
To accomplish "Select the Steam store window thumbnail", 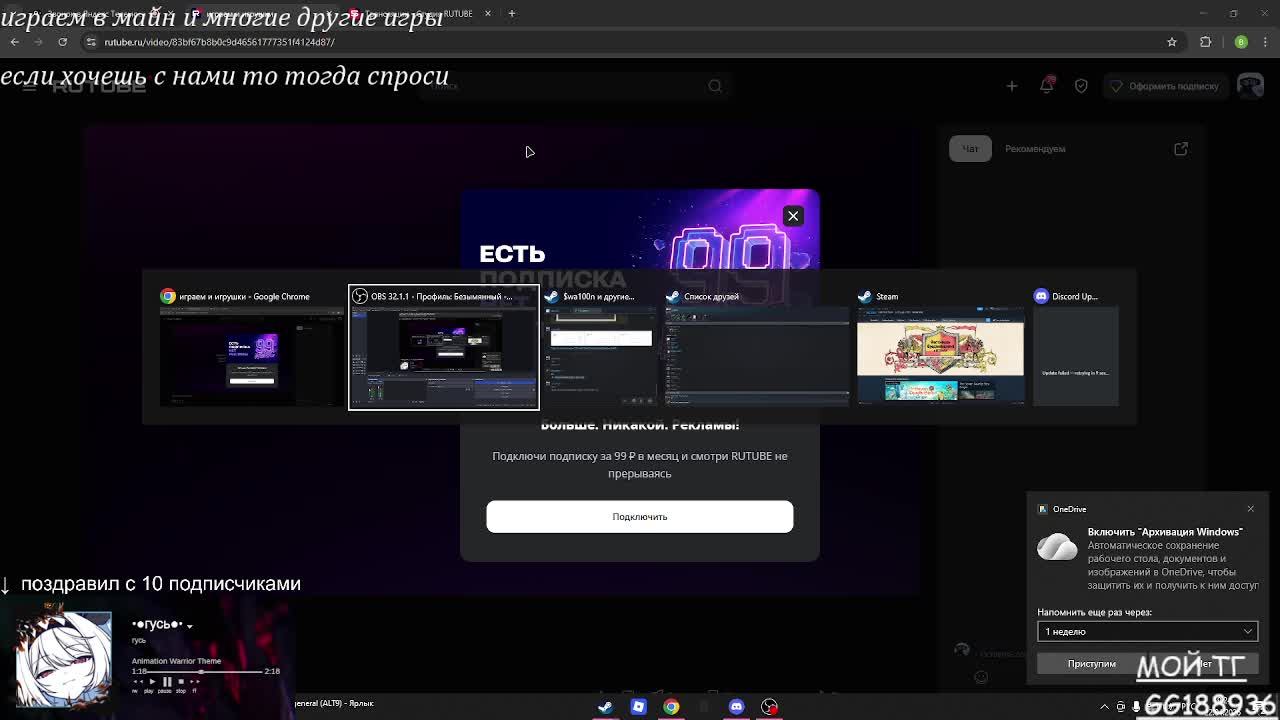I will click(940, 347).
